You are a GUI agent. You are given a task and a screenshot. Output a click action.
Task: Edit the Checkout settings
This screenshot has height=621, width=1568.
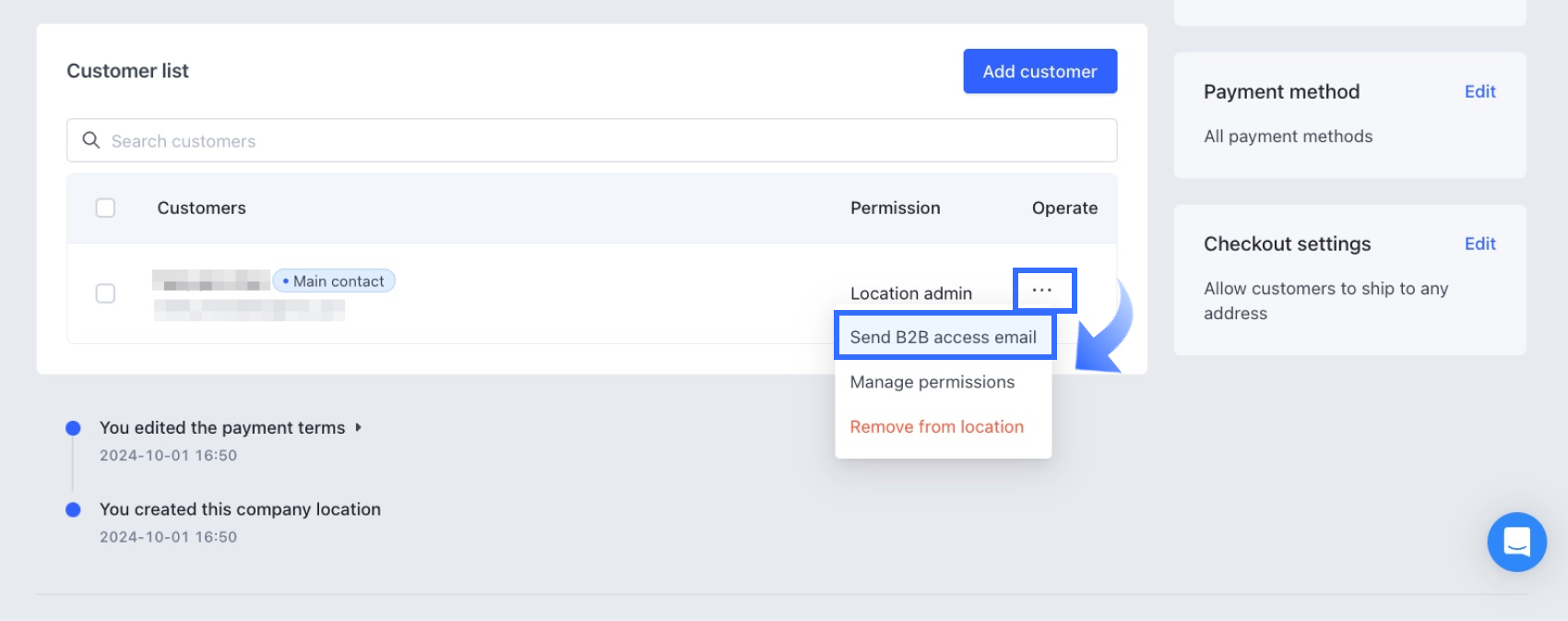point(1479,244)
